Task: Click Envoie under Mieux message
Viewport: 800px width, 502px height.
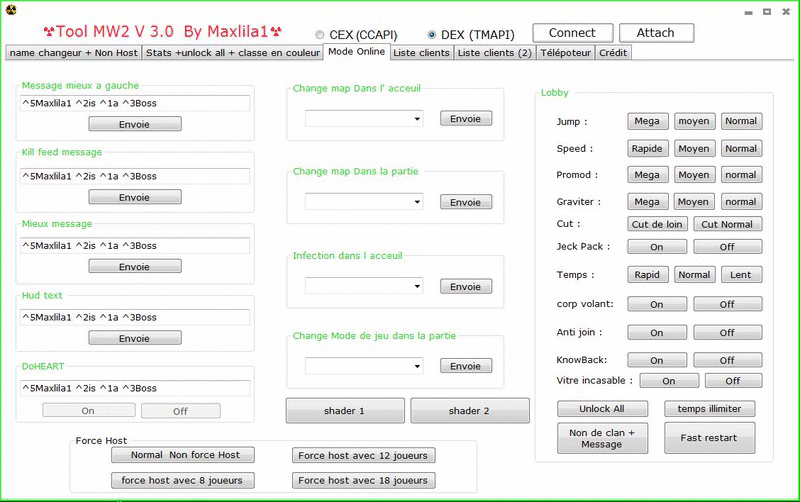Action: pos(135,266)
